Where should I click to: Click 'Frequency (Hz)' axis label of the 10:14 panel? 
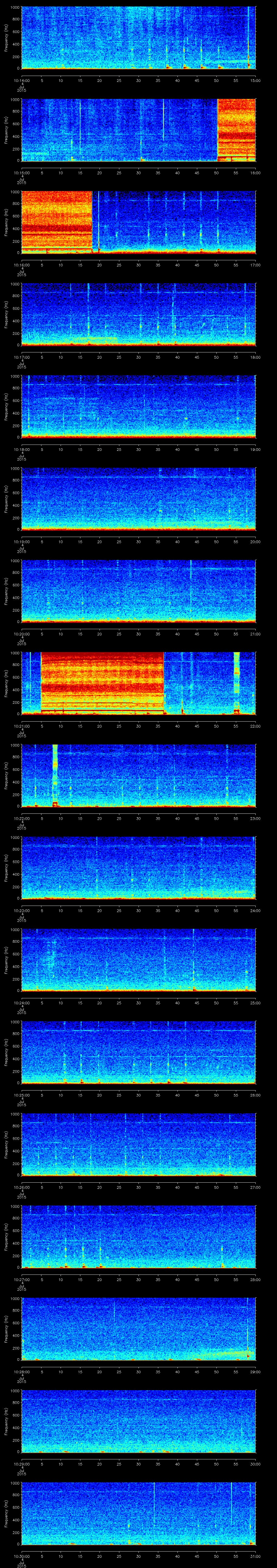[x=6, y=38]
